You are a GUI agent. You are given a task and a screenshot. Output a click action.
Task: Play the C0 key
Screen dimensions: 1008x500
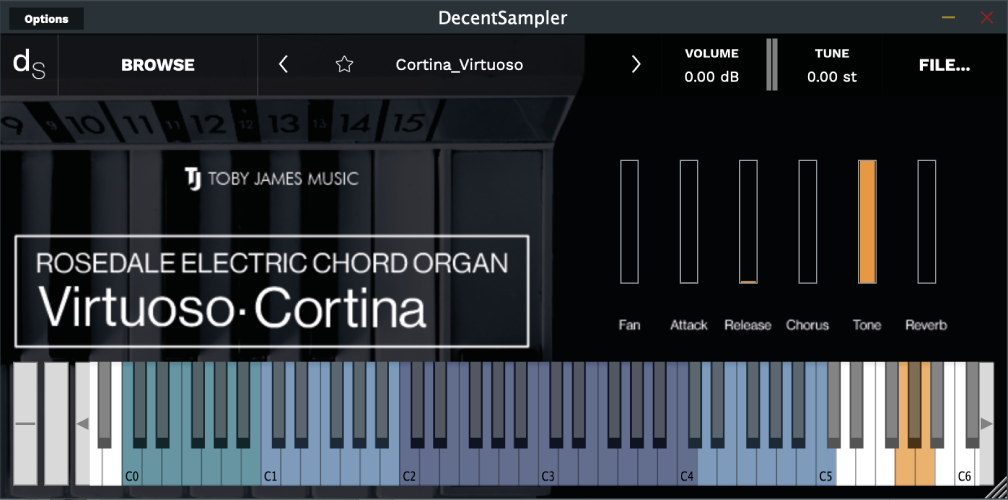(x=132, y=469)
